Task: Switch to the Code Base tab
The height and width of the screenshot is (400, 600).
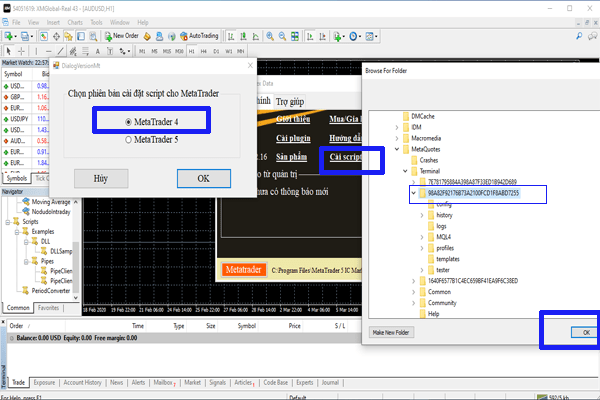Action: click(276, 382)
